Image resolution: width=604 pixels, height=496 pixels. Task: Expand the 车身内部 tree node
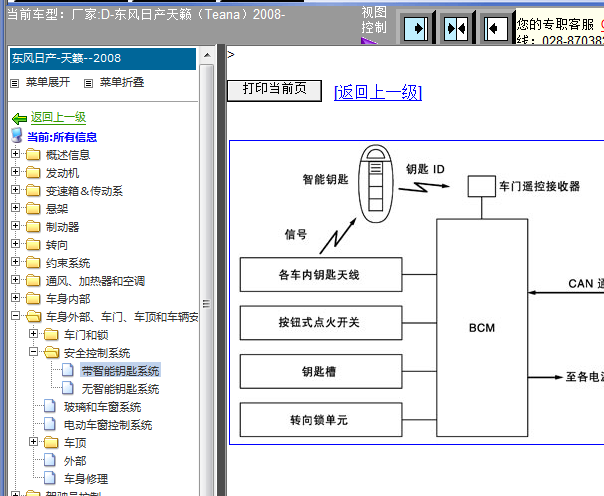15,298
